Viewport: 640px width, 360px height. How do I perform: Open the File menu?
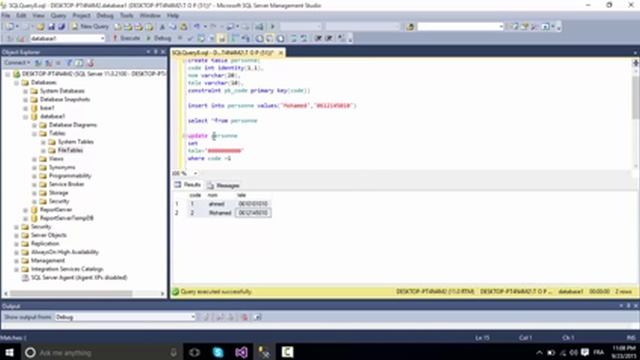click(6, 16)
